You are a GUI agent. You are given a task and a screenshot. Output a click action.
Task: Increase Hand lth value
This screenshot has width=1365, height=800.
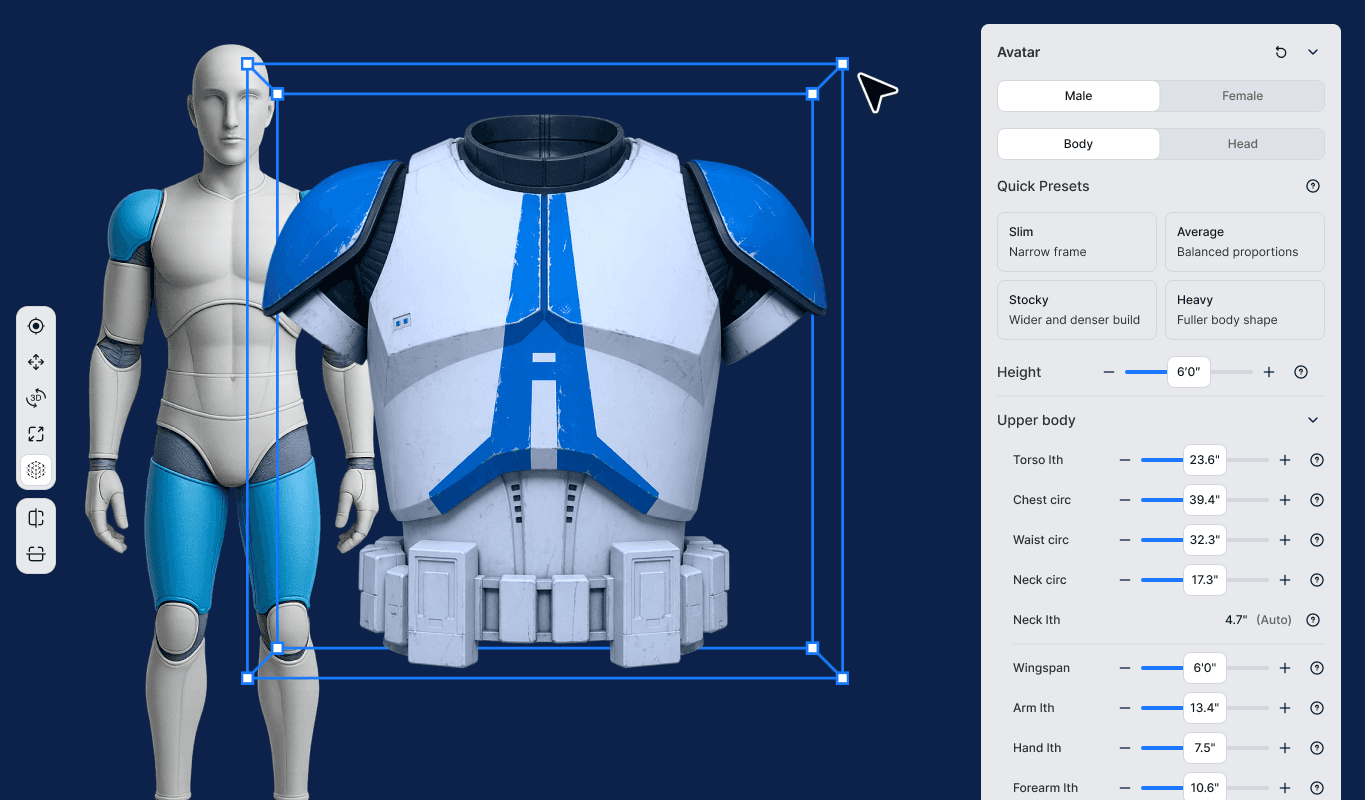tap(1285, 748)
